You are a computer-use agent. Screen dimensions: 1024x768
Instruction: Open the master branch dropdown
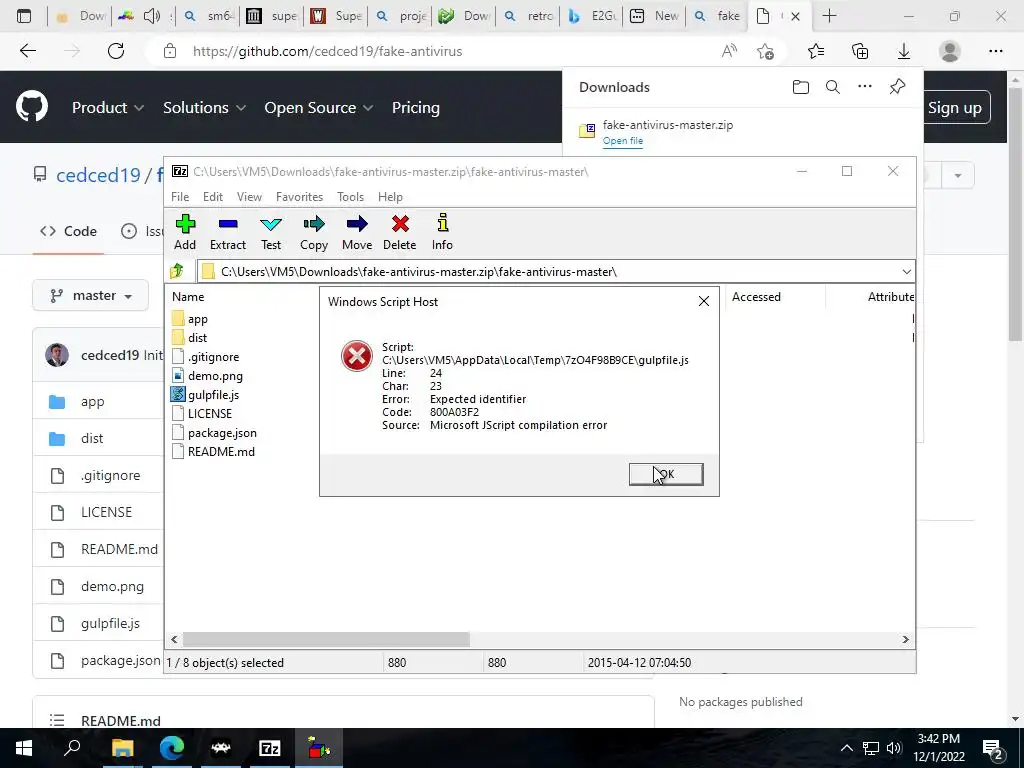point(91,296)
